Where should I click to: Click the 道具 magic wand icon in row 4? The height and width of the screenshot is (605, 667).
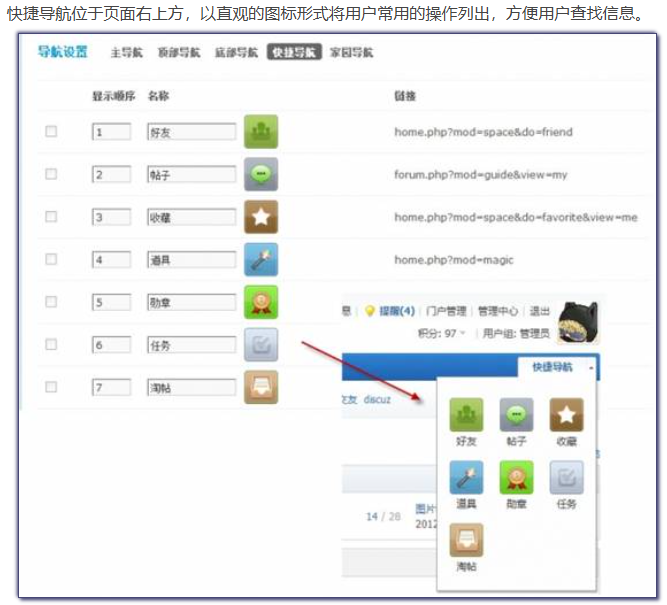tap(261, 260)
